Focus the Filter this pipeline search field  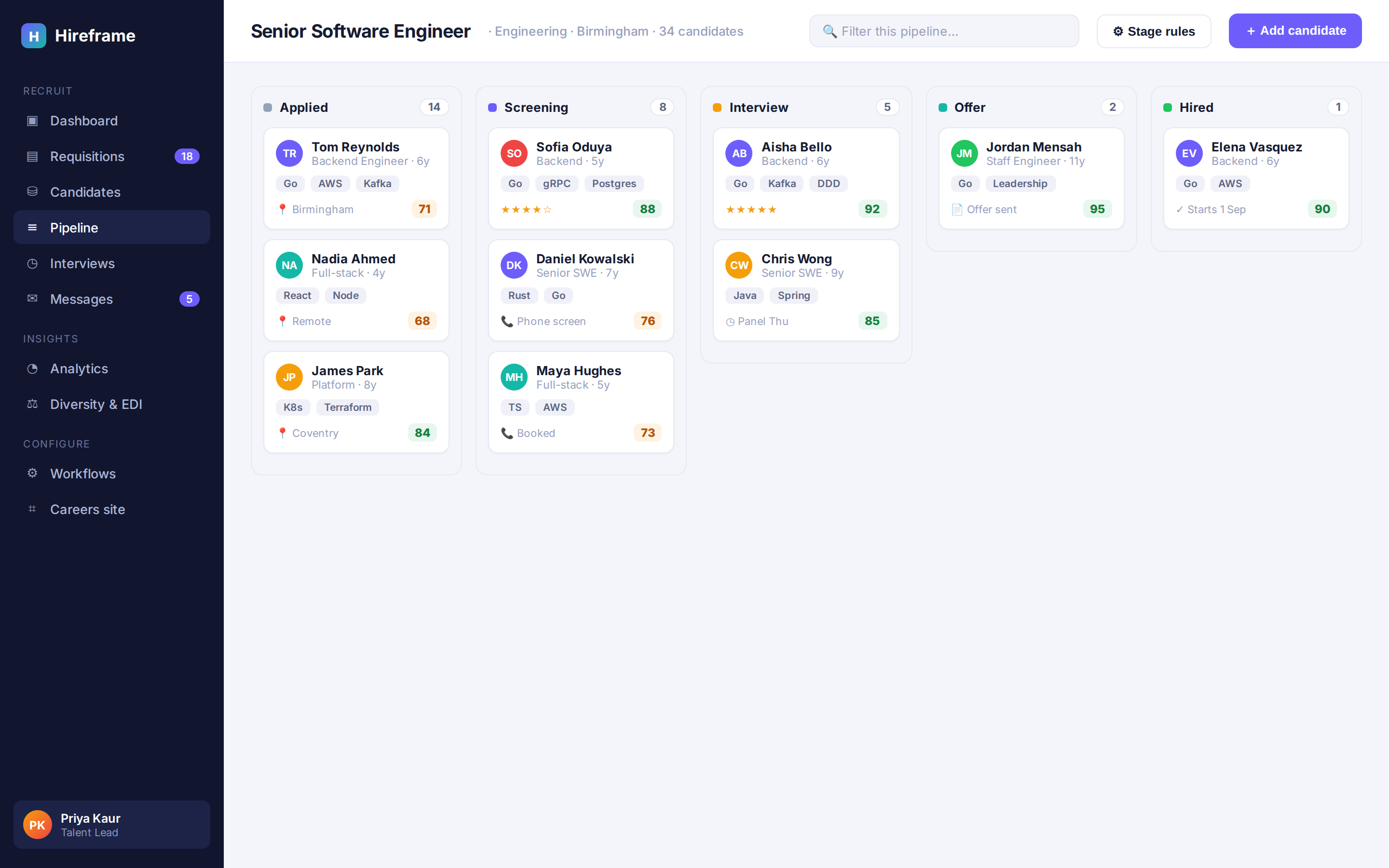tap(943, 31)
